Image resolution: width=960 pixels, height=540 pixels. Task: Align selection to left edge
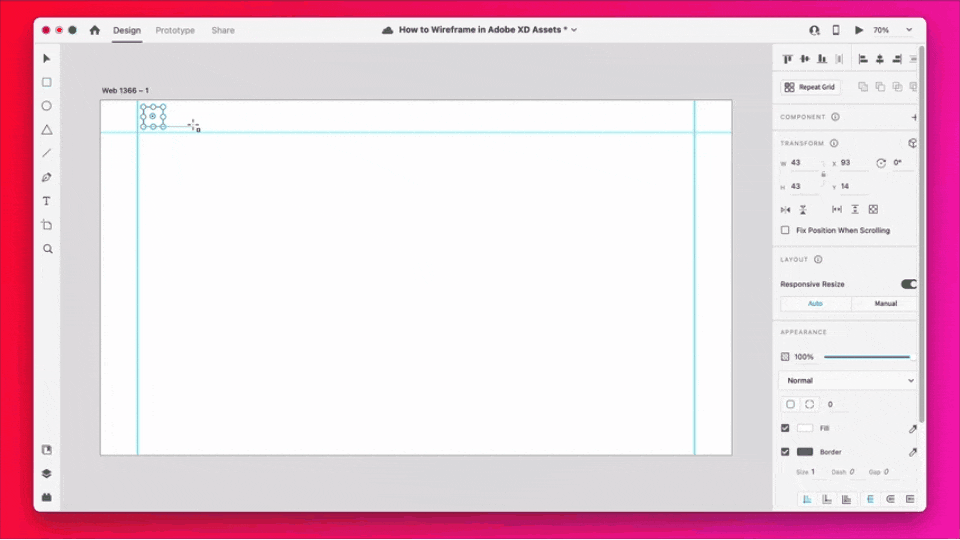[x=863, y=59]
